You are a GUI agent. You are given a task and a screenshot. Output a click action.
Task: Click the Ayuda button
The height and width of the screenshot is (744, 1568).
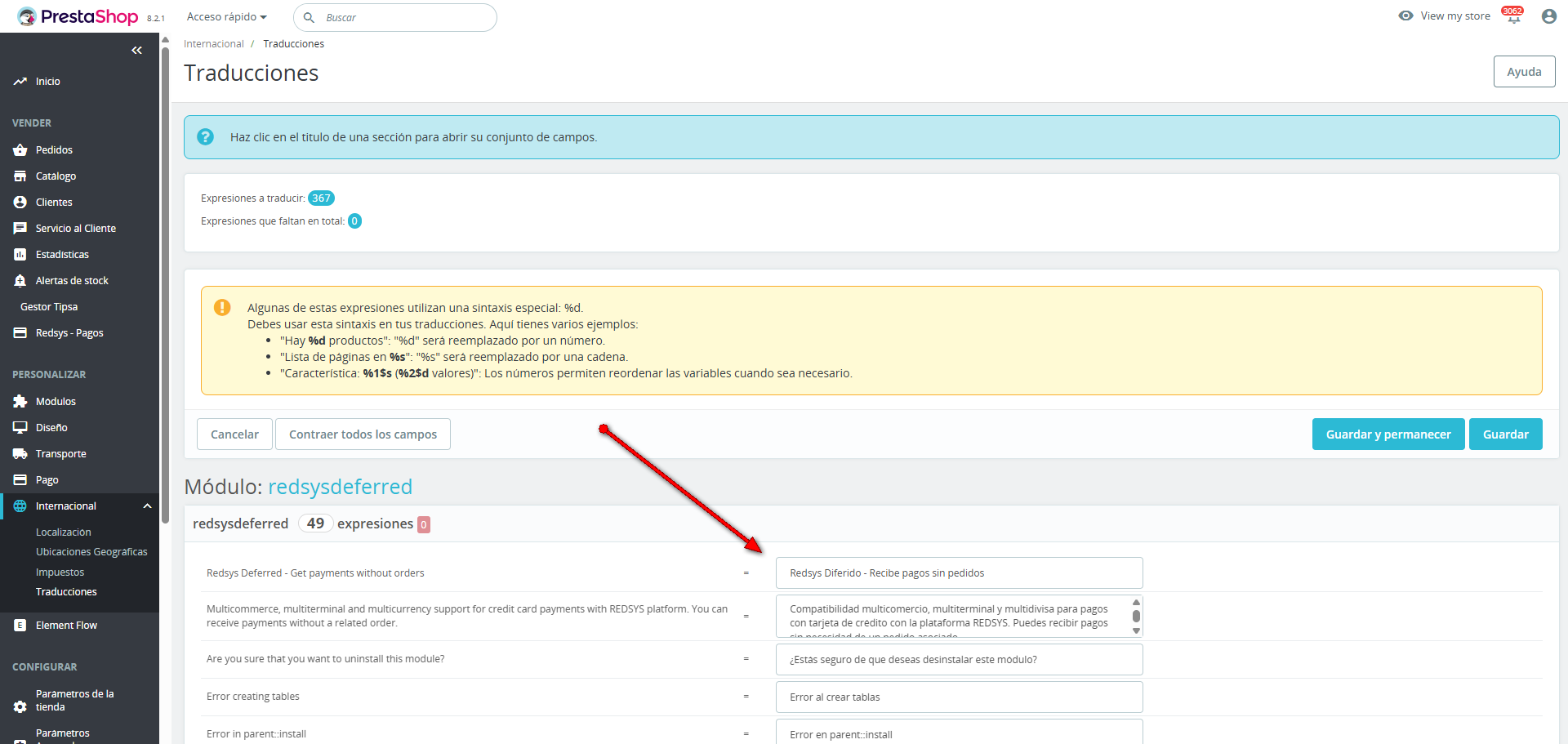coord(1524,72)
